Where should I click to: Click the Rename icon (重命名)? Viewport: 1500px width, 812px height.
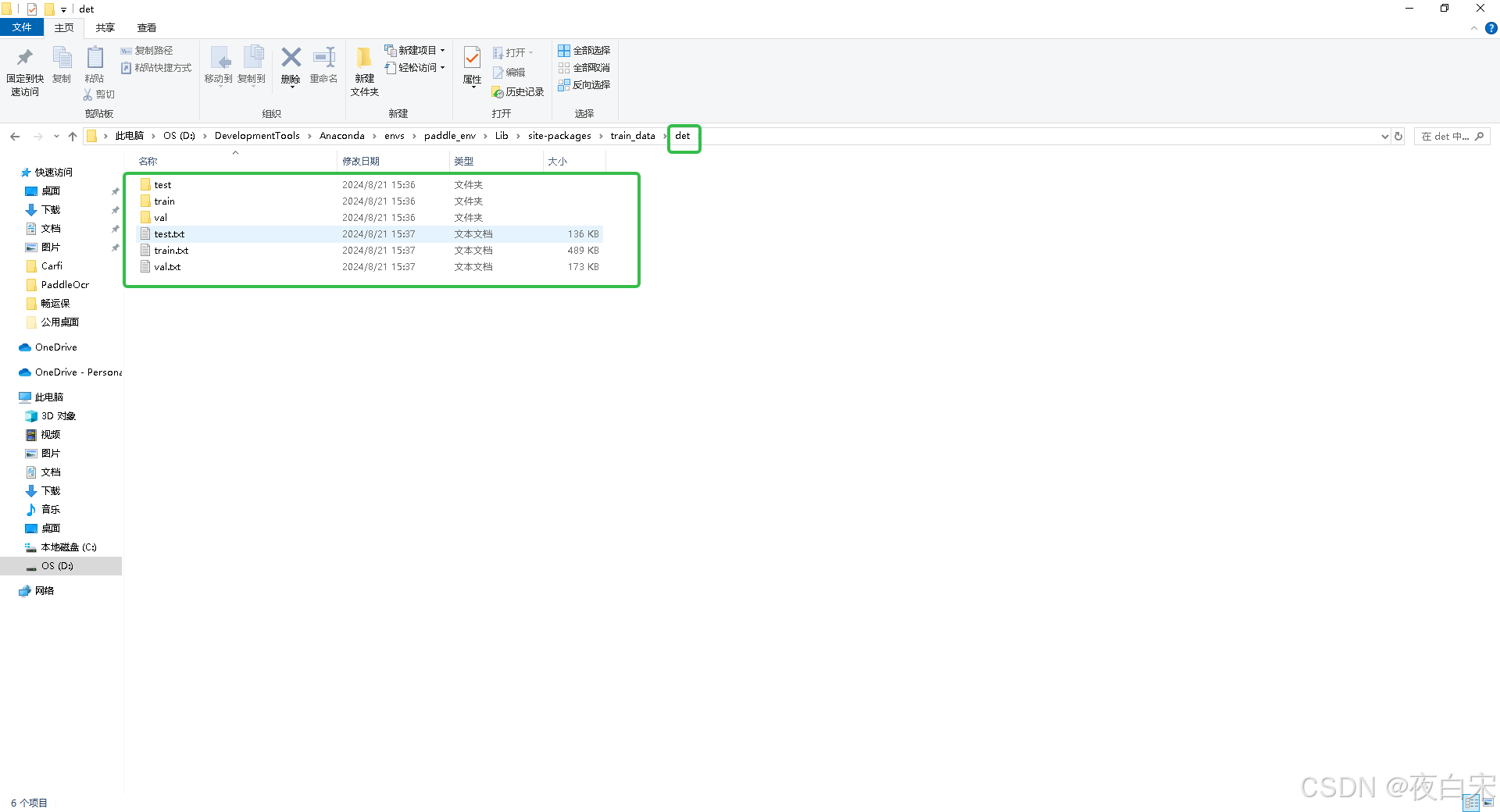(324, 57)
